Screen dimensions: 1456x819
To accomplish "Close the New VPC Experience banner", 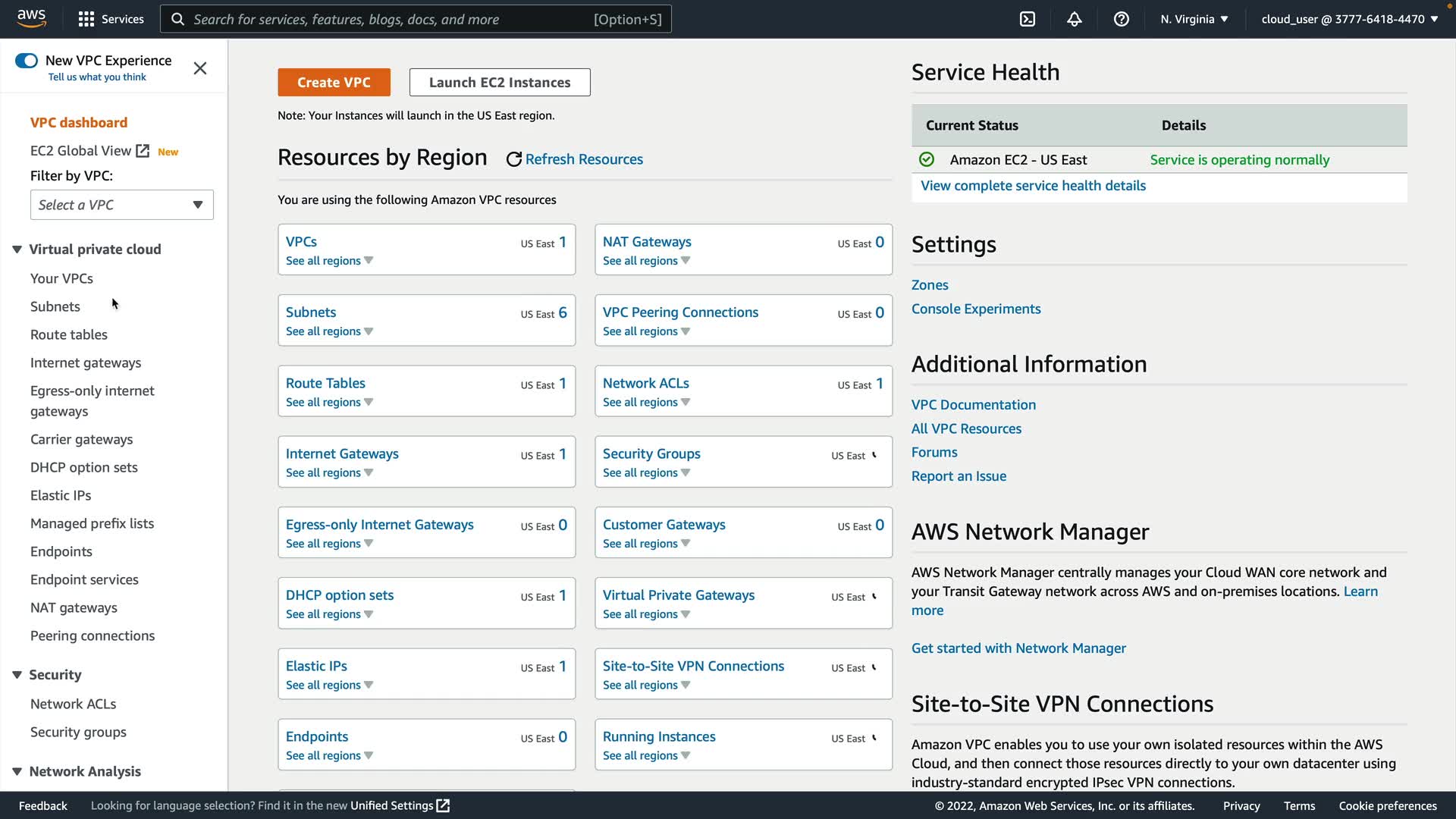I will point(200,68).
